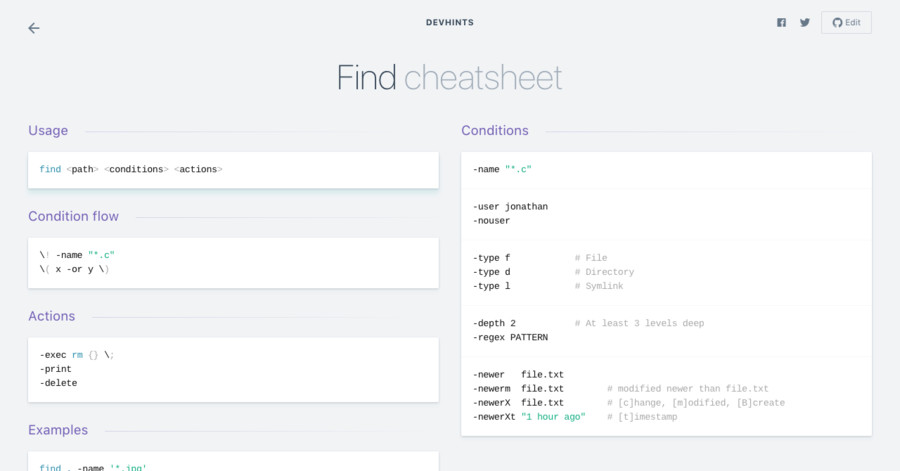Select the Conditions section heading
This screenshot has width=900, height=471.
(495, 130)
